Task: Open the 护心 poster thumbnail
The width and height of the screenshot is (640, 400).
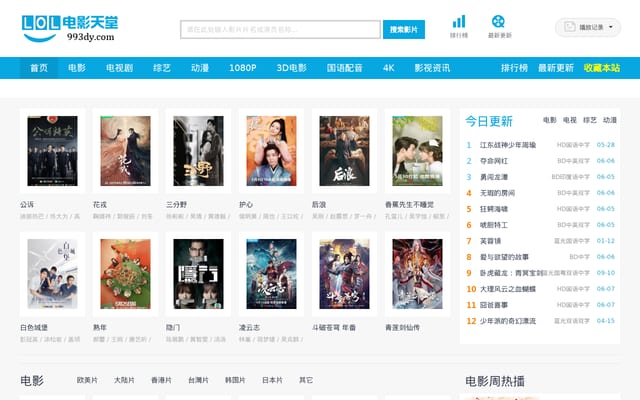Action: point(271,151)
